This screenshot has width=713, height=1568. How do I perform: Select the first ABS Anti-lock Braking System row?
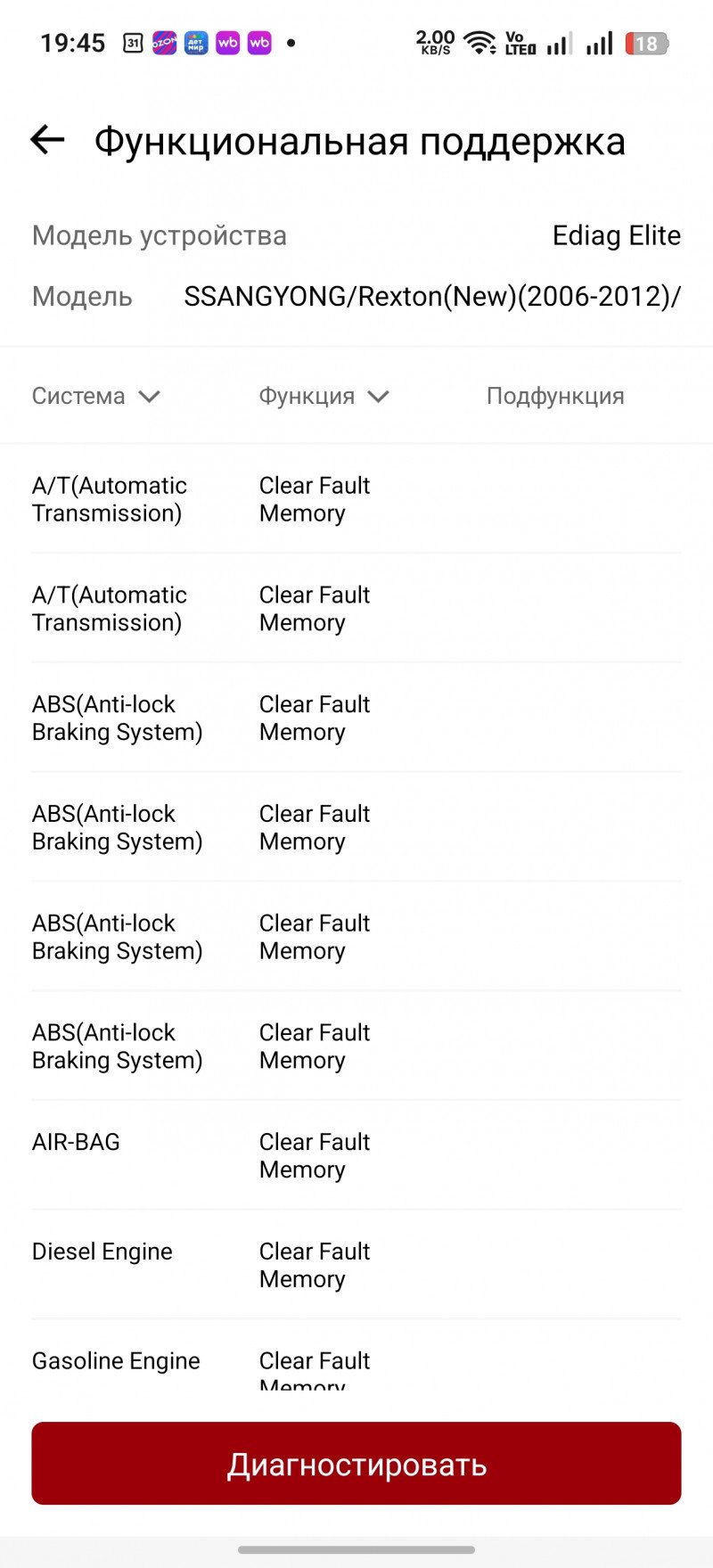point(356,718)
